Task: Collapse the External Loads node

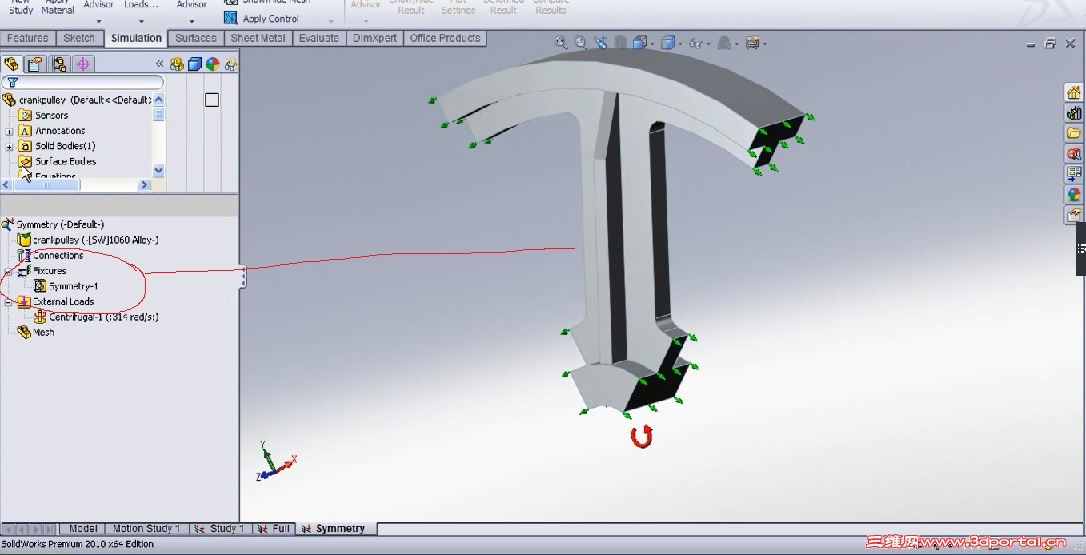Action: [8, 302]
